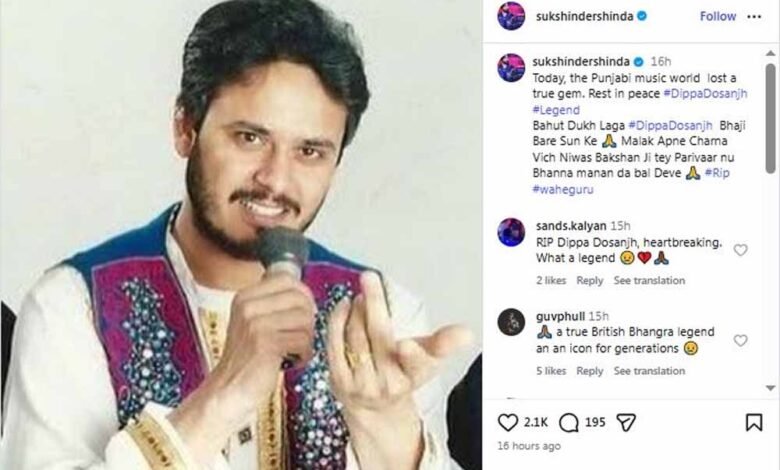Share the post with the paper plane icon
780x470 pixels.
[x=626, y=422]
